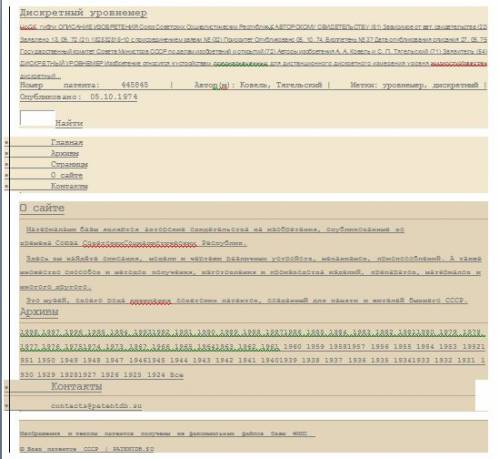Open the patent number 445845 link

[135, 85]
